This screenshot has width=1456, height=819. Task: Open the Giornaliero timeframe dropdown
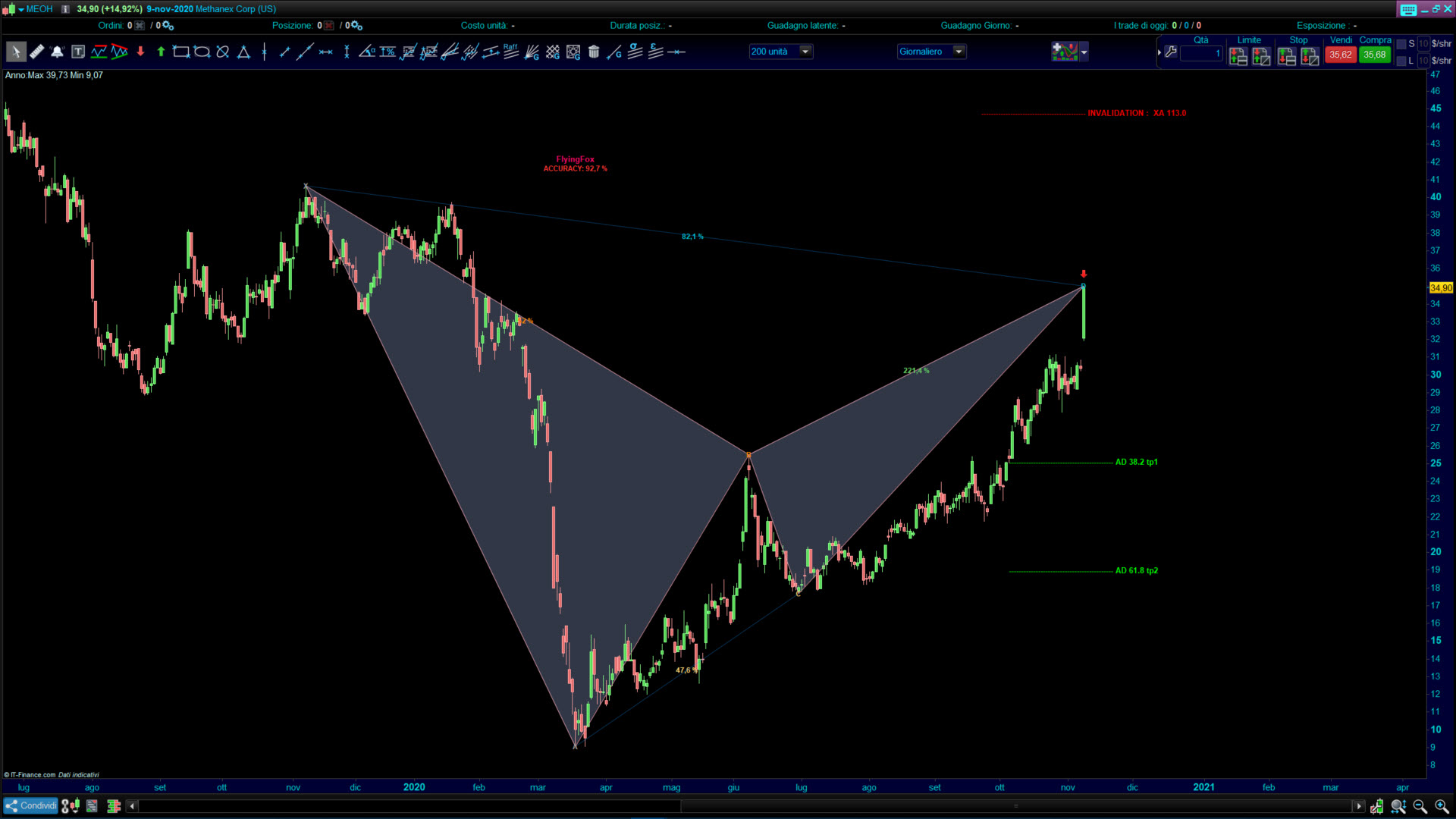click(959, 52)
